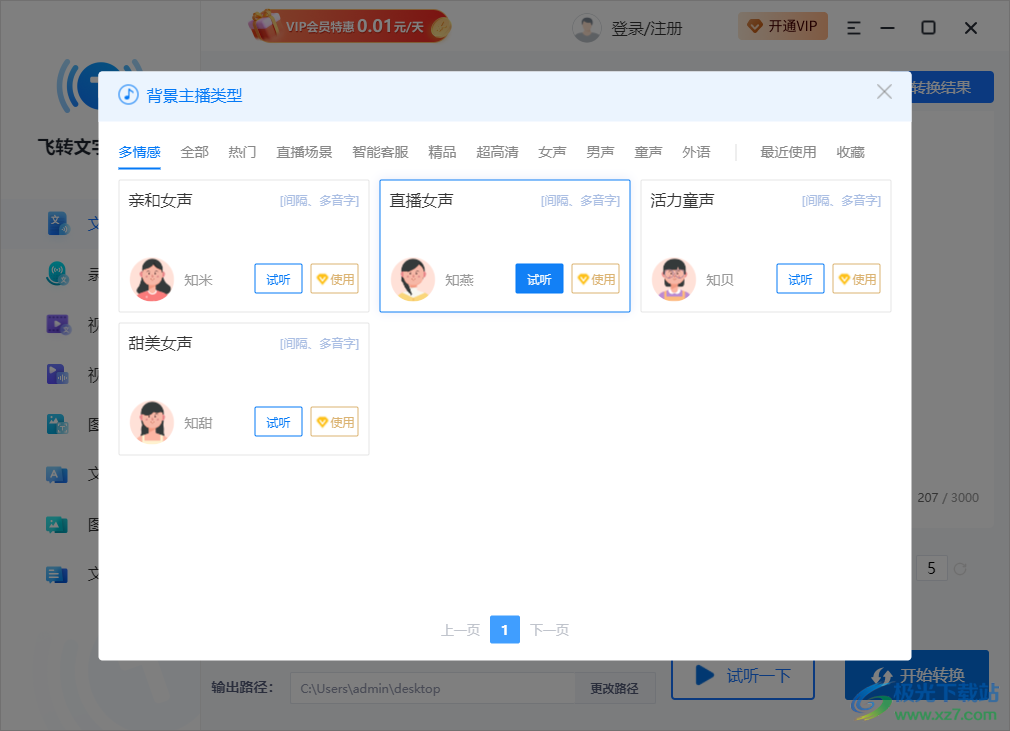View the 最近使用 tab
Screen dimensions: 1010x731
pos(788,153)
